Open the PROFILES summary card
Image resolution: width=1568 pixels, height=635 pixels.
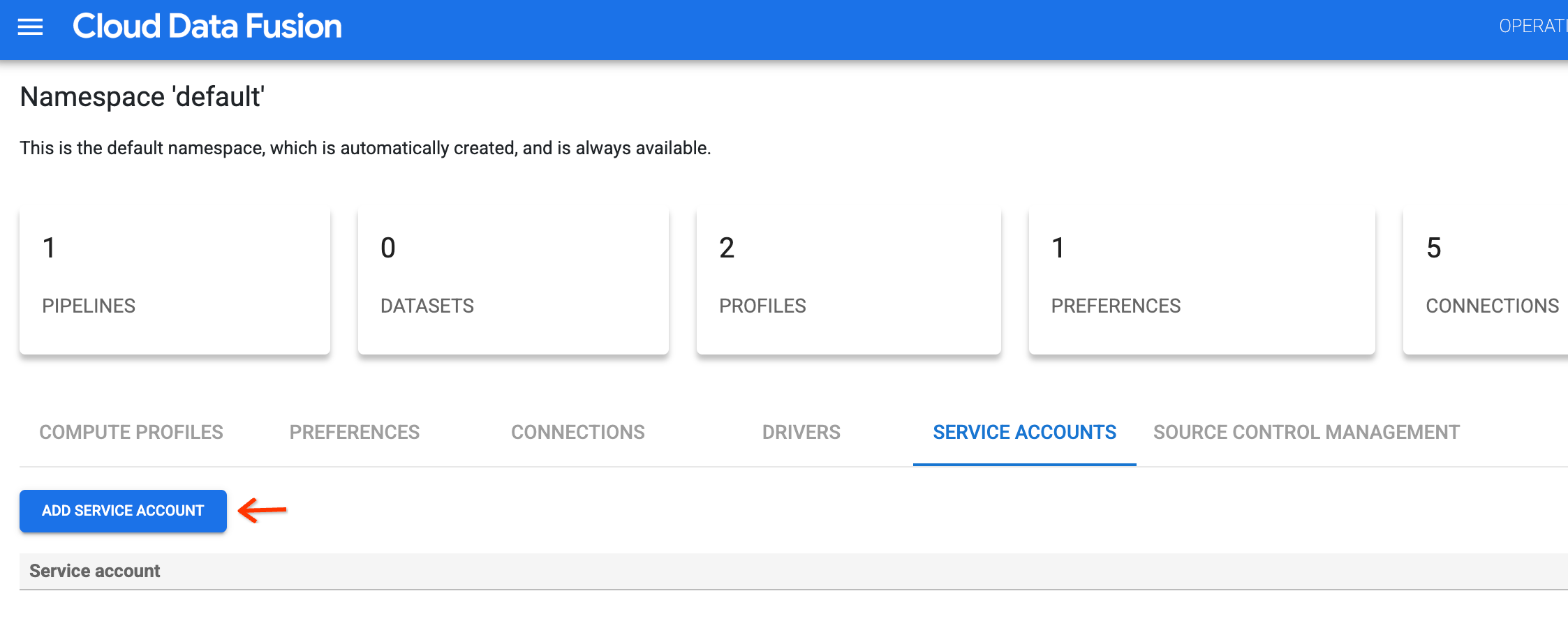tap(849, 279)
